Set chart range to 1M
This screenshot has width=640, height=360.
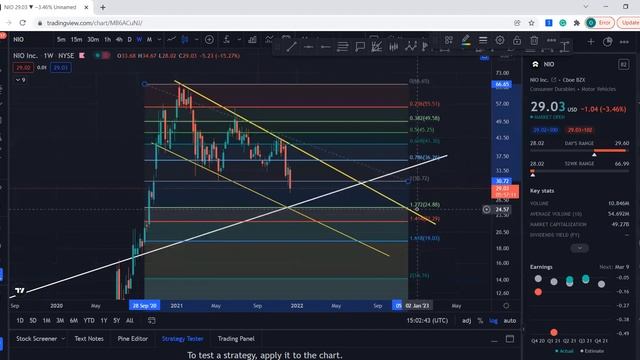point(47,321)
